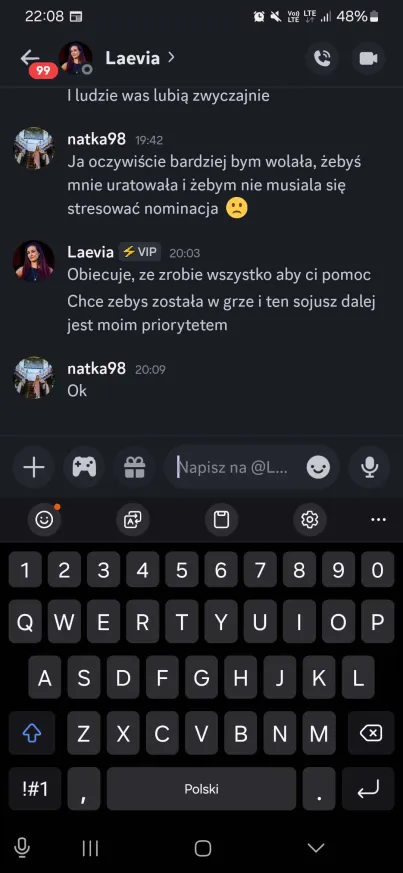The image size is (403, 873).
Task: Tap the game controller apps icon
Action: click(x=84, y=468)
